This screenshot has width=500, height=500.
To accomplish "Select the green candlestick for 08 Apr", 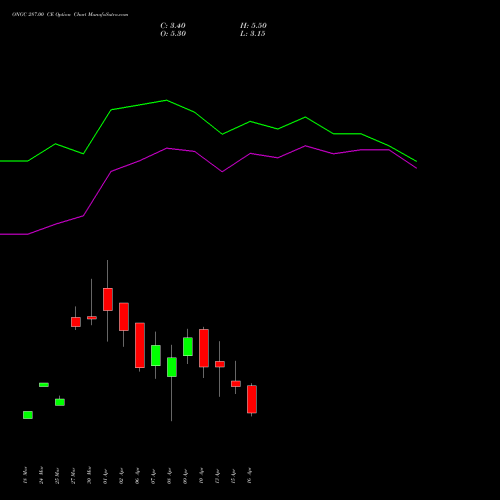I will [x=172, y=367].
